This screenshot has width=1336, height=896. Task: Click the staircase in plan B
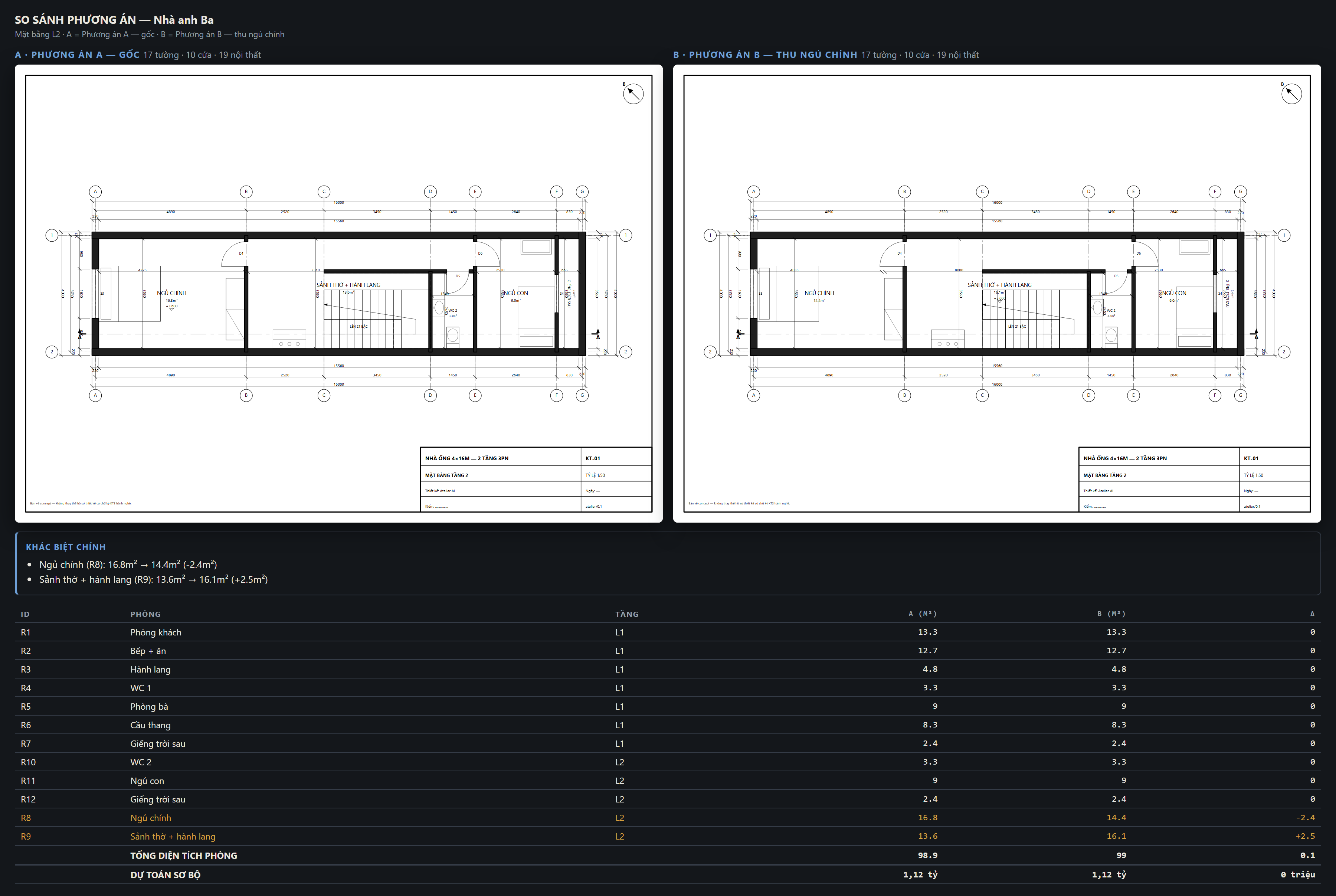[1021, 319]
